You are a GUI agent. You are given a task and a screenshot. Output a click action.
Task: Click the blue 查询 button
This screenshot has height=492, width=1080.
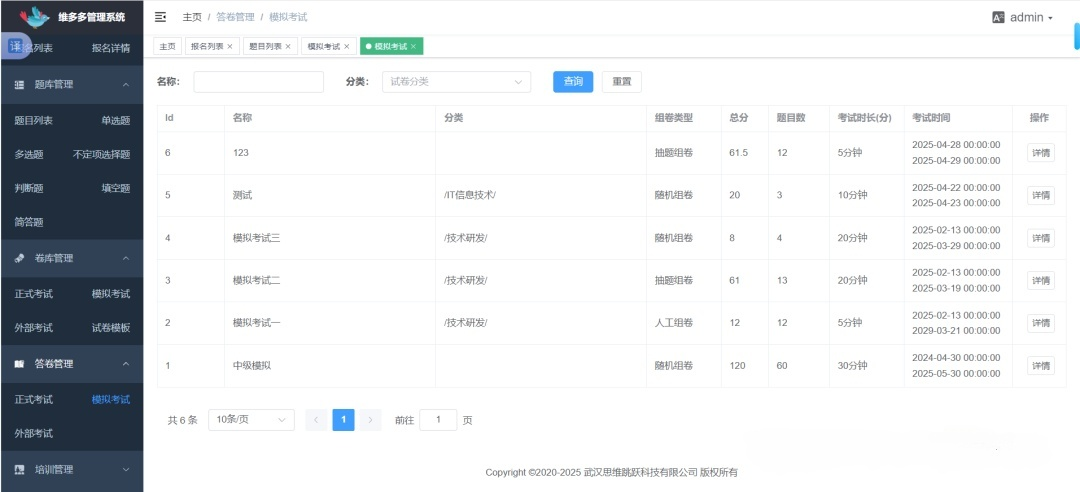click(x=573, y=81)
